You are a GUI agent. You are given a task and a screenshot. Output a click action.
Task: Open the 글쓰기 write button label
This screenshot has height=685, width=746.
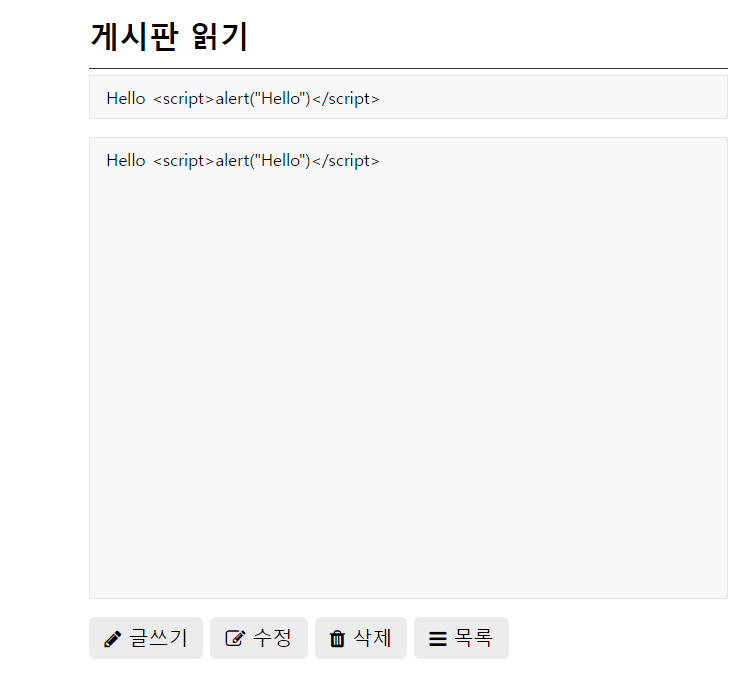click(x=158, y=638)
